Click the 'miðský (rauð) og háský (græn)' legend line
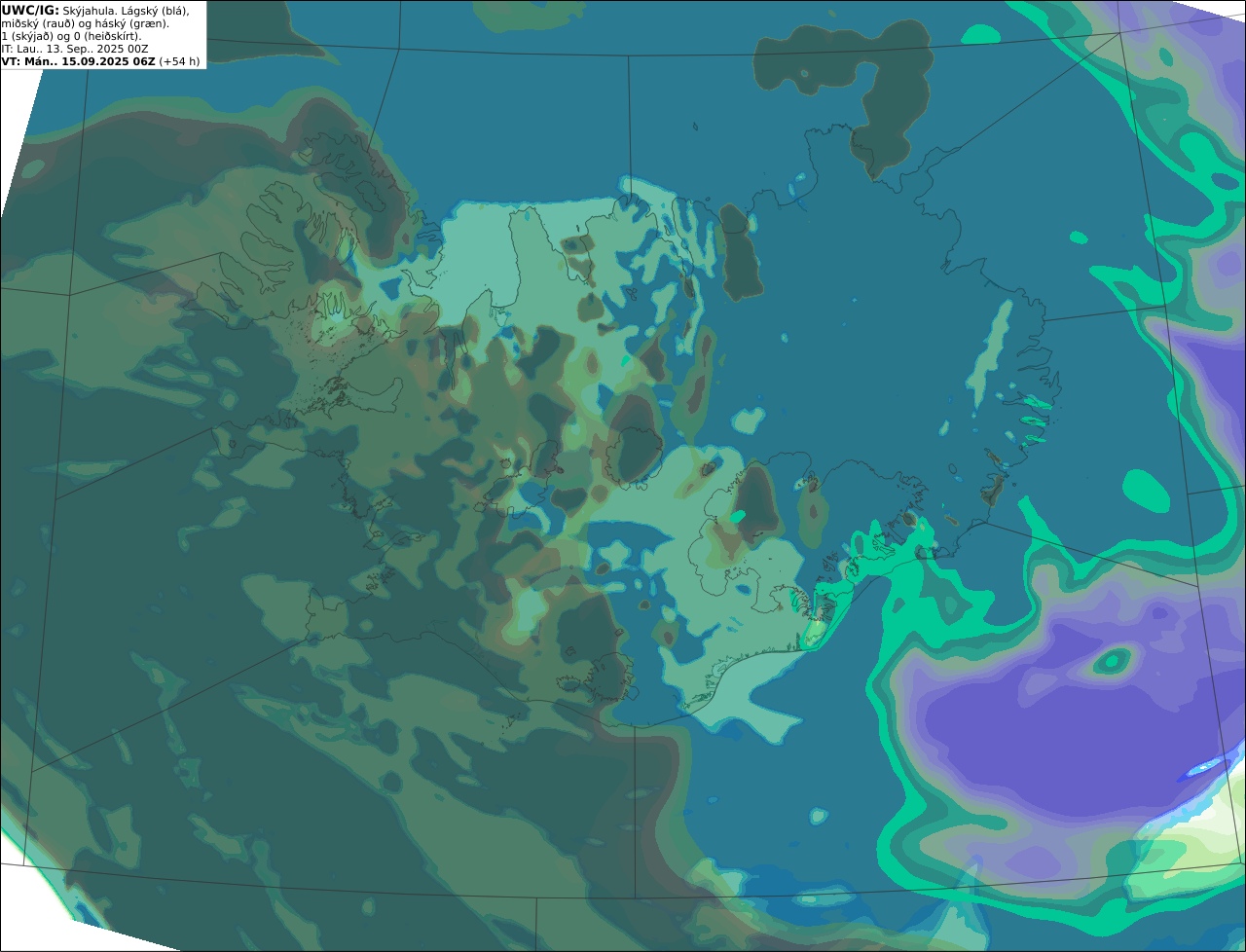 pyautogui.click(x=86, y=22)
